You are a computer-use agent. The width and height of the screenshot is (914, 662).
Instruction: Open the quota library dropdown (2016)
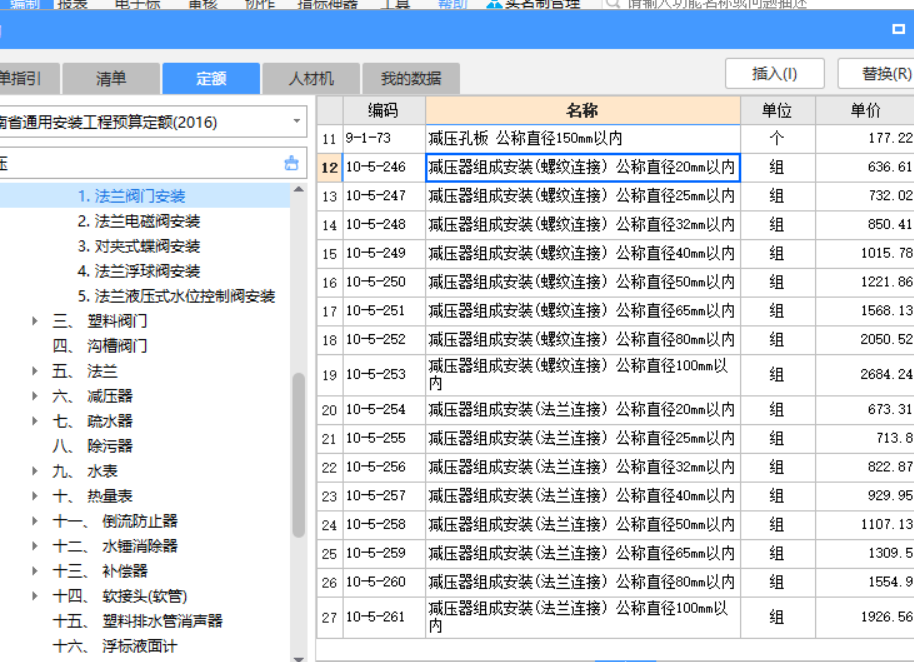(297, 121)
